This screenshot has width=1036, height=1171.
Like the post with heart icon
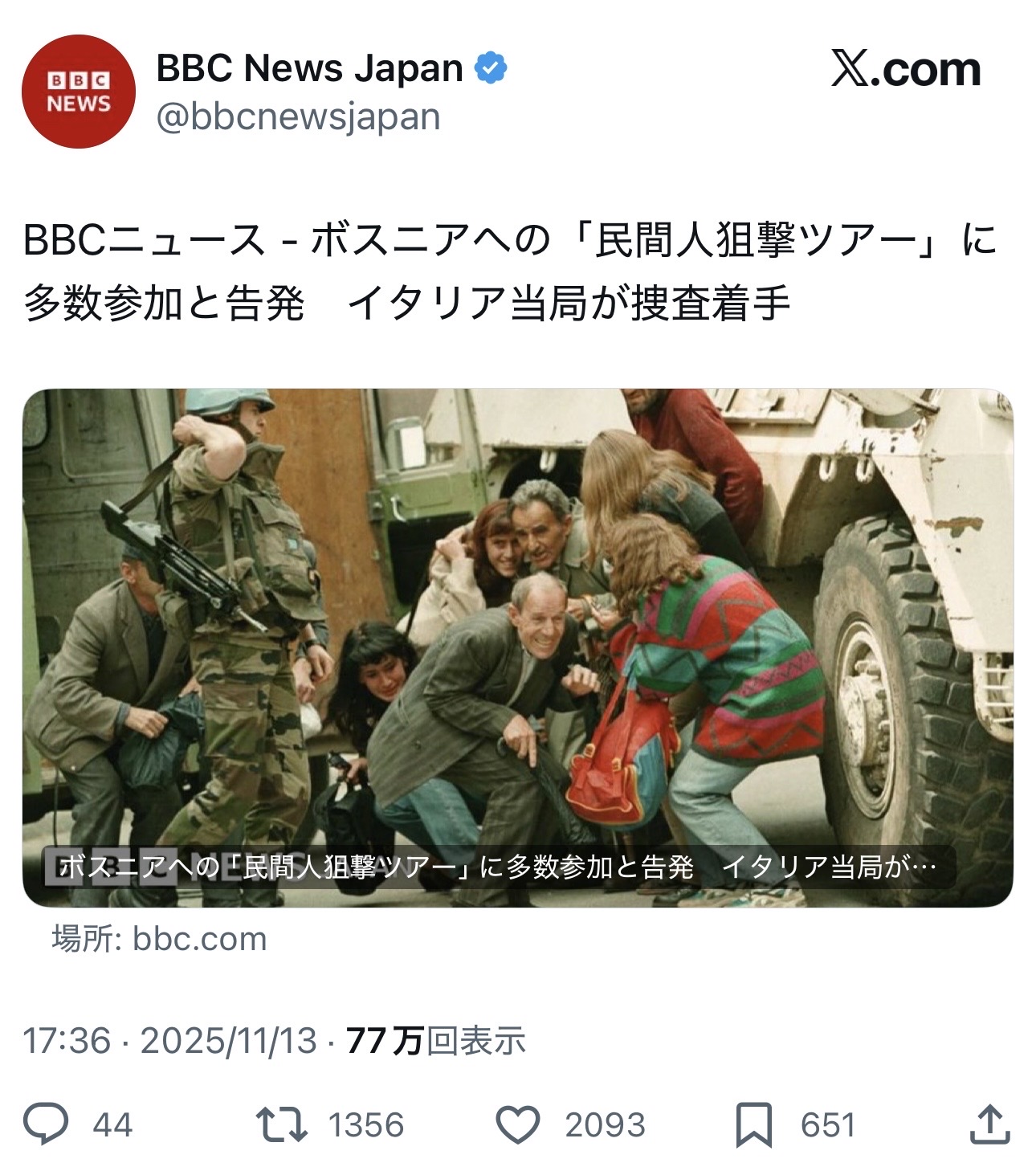(518, 1124)
